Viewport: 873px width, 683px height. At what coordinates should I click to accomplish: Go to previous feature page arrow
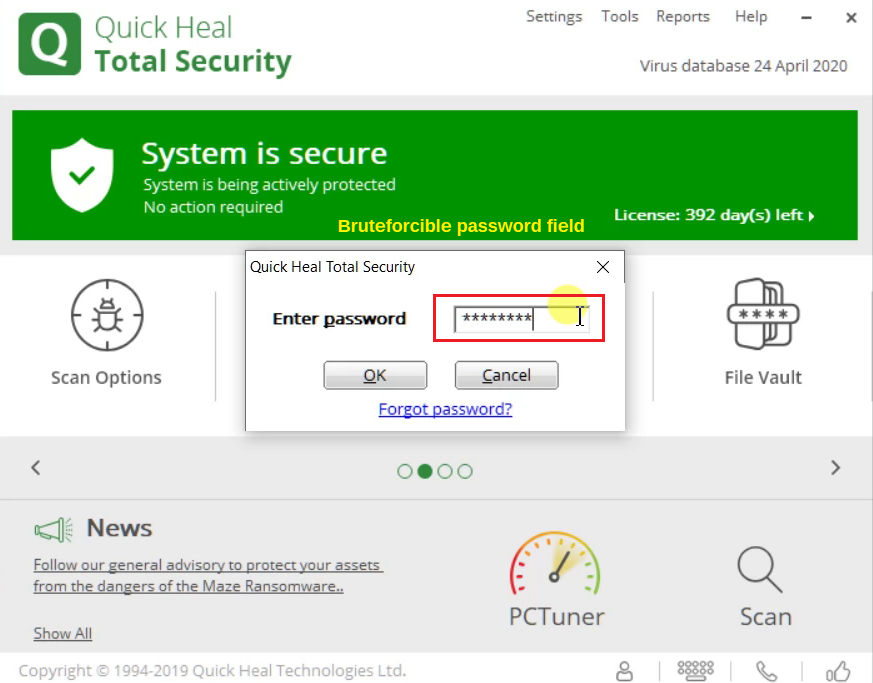click(x=36, y=467)
